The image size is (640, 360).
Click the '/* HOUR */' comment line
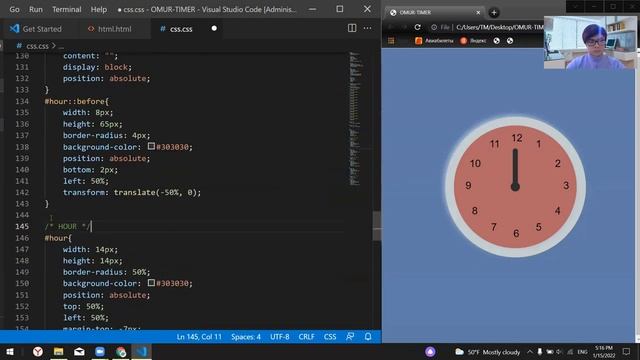(x=68, y=226)
